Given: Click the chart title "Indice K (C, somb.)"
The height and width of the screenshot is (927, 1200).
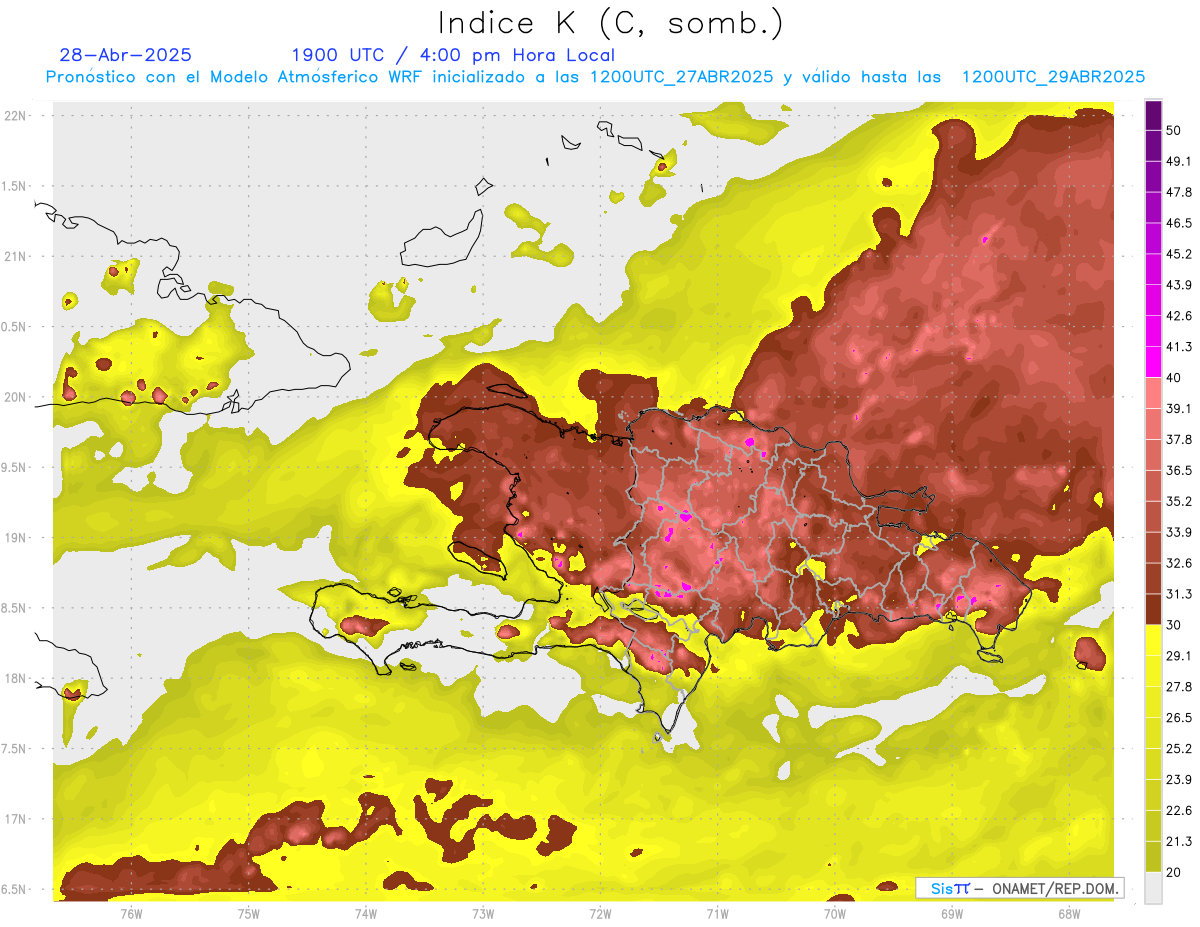Looking at the screenshot, I should tap(610, 24).
